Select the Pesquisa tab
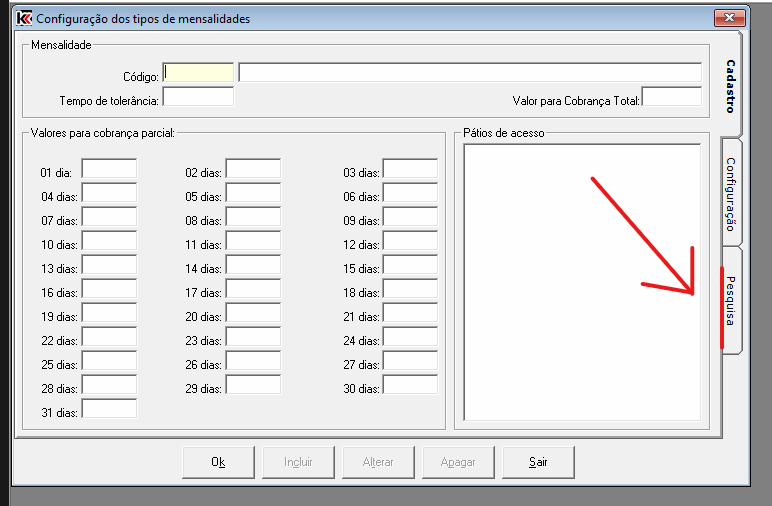This screenshot has width=772, height=506. [x=730, y=300]
